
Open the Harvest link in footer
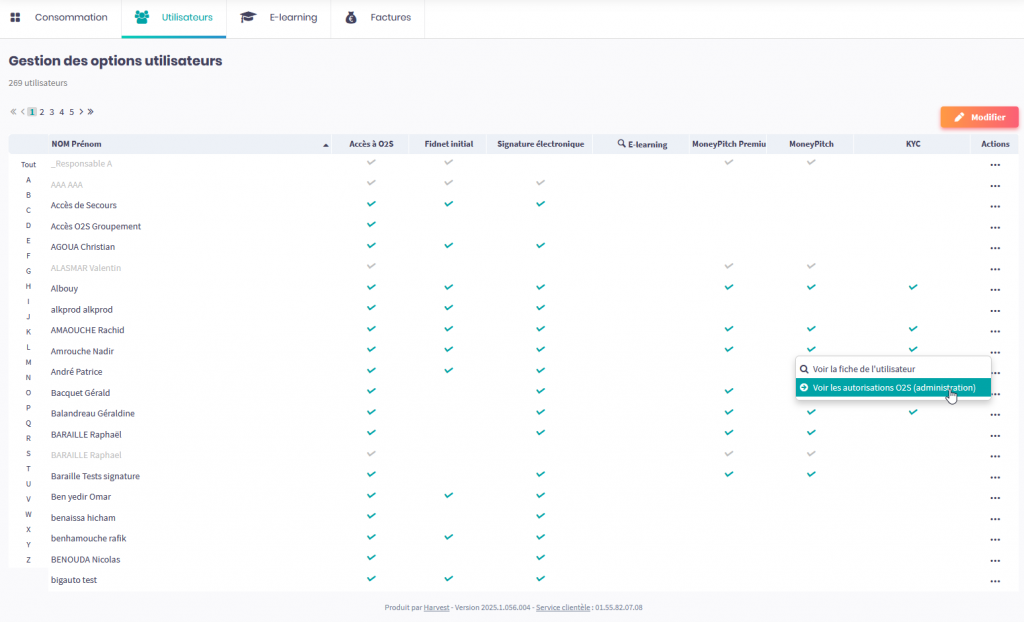tap(435, 607)
